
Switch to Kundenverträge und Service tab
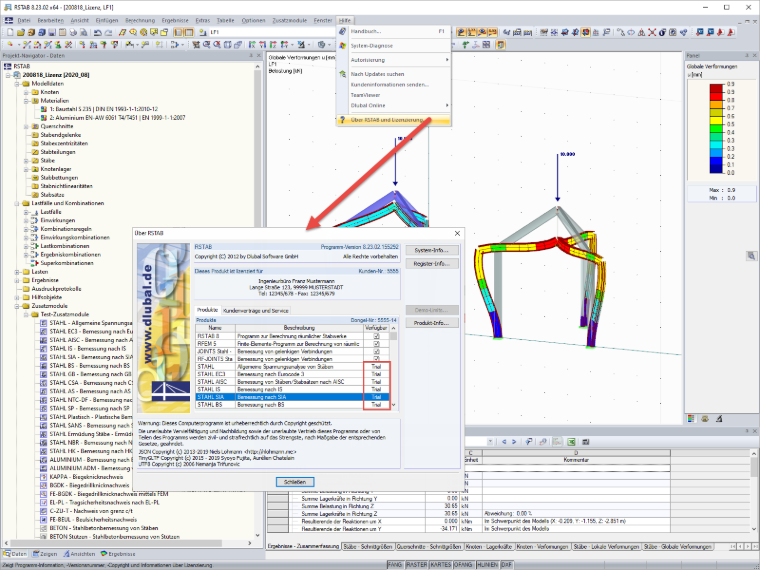(x=255, y=311)
